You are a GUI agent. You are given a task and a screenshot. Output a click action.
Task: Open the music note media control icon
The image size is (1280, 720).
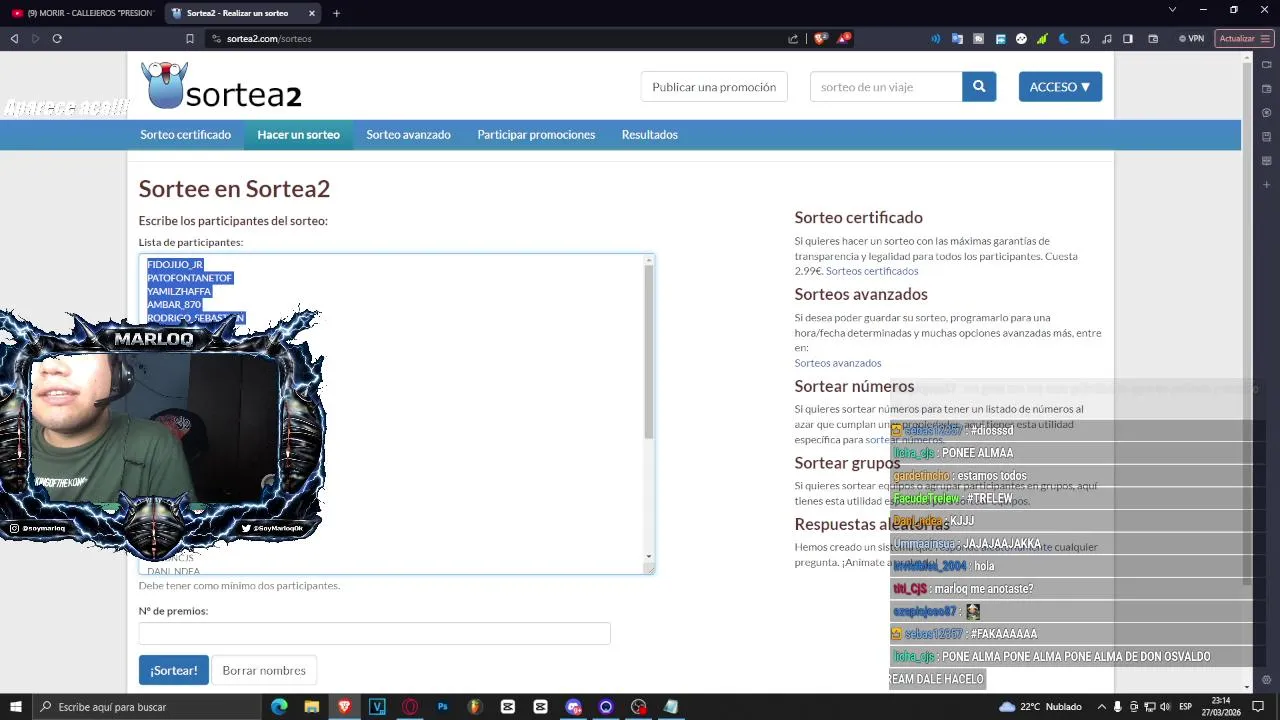pyautogui.click(x=1106, y=39)
